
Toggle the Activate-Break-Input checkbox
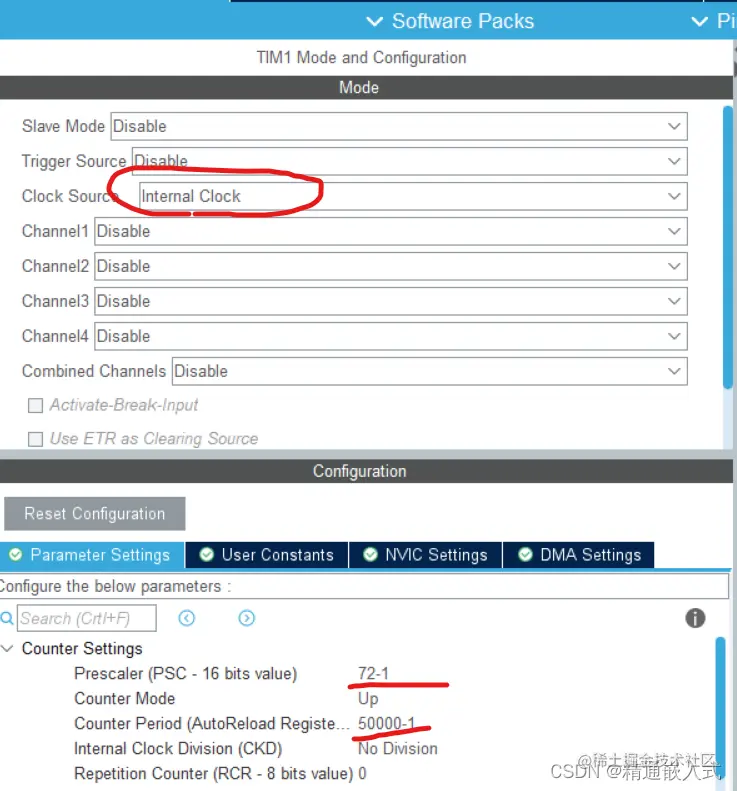(x=35, y=405)
